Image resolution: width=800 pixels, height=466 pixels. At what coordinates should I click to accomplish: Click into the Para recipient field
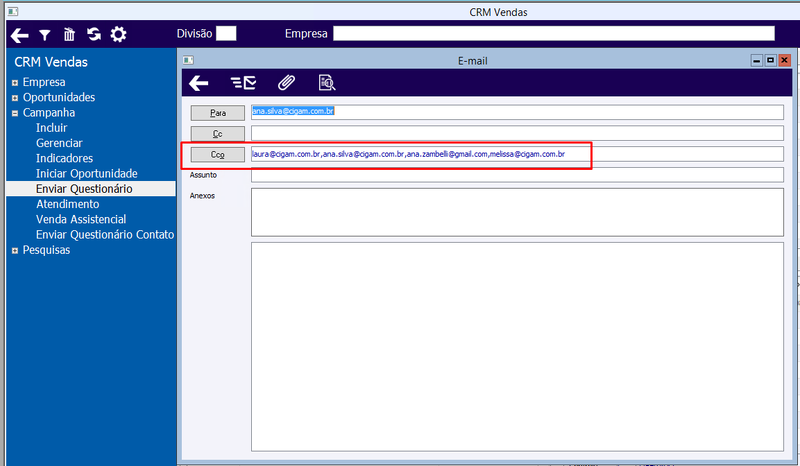click(x=517, y=112)
